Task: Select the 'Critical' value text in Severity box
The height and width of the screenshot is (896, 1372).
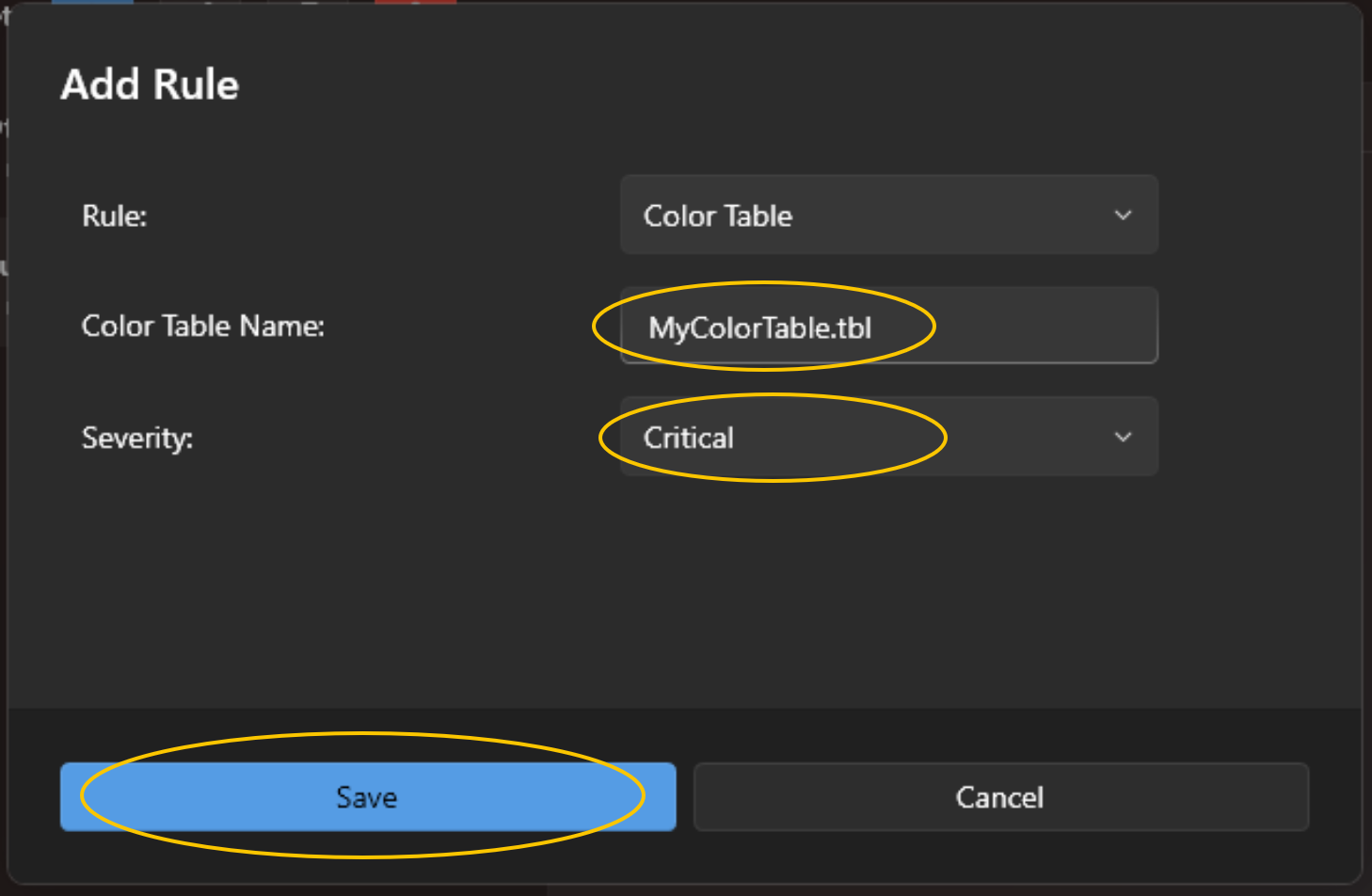Action: tap(689, 439)
